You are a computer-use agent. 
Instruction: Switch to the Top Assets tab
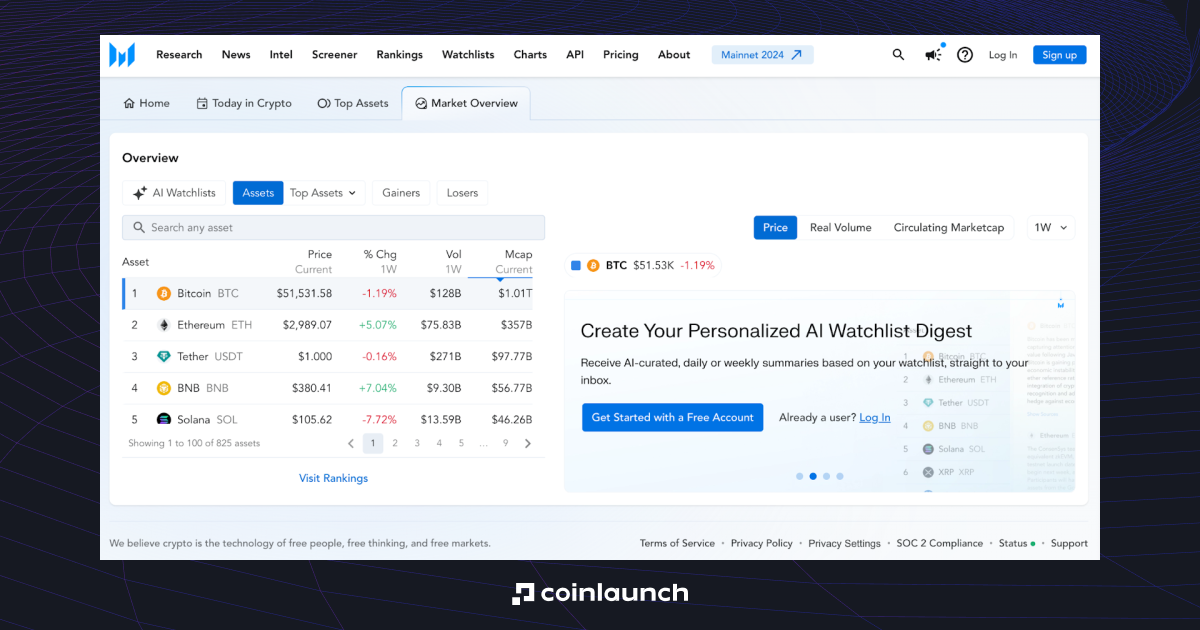[x=352, y=103]
